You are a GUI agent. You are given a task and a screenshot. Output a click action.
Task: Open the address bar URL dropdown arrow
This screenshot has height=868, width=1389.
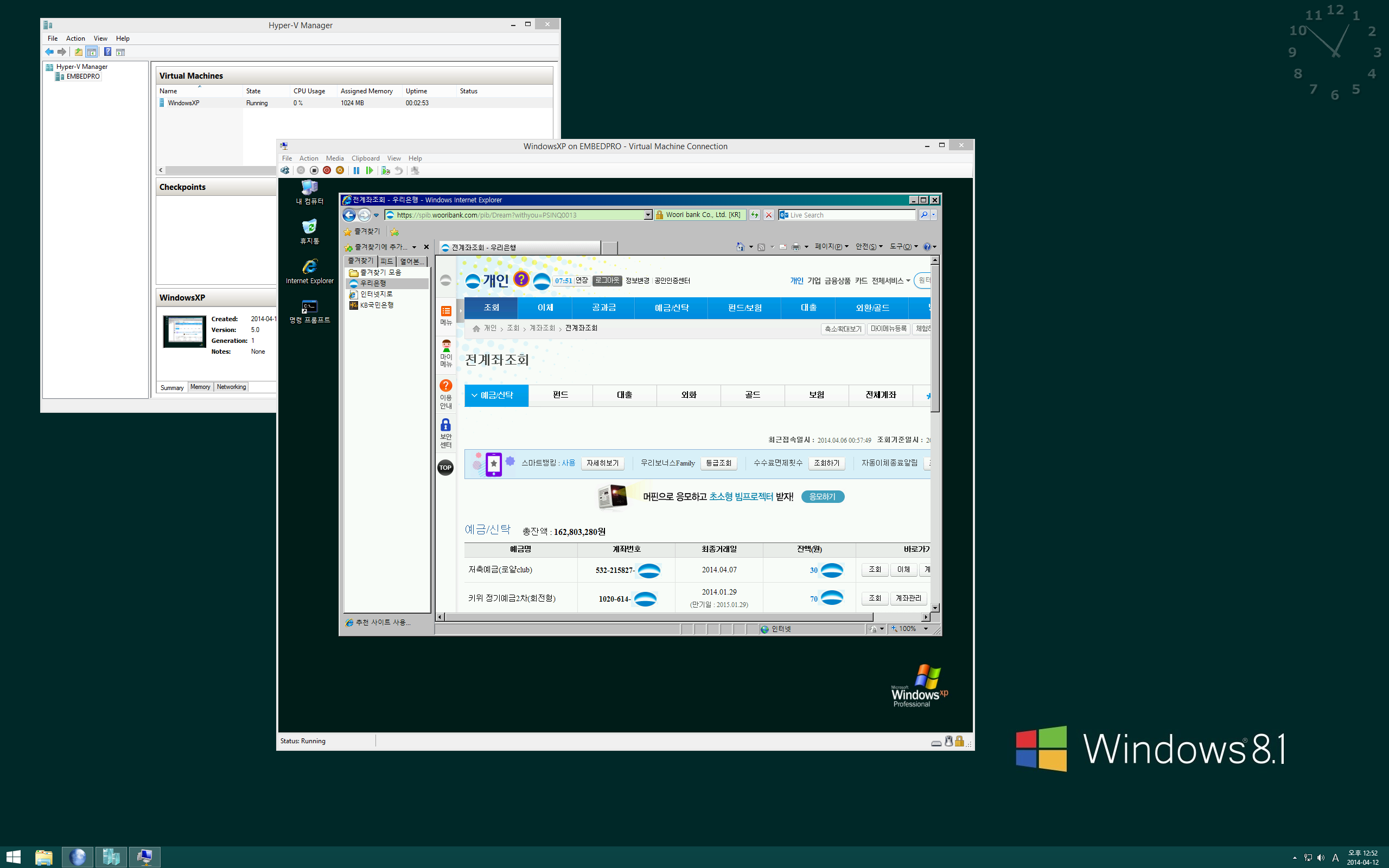click(x=647, y=215)
